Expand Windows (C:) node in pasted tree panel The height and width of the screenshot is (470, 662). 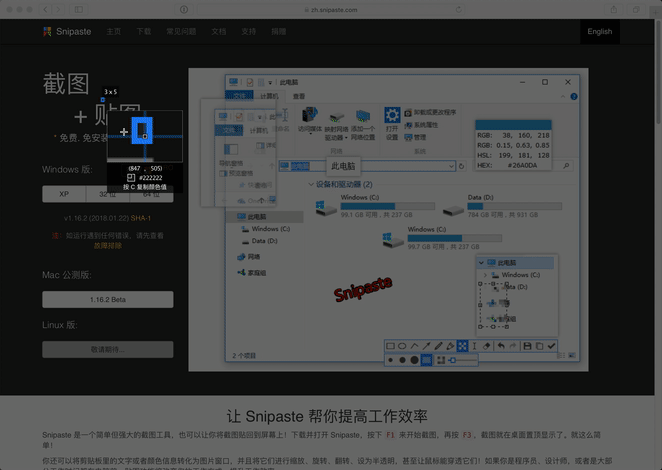[485, 275]
